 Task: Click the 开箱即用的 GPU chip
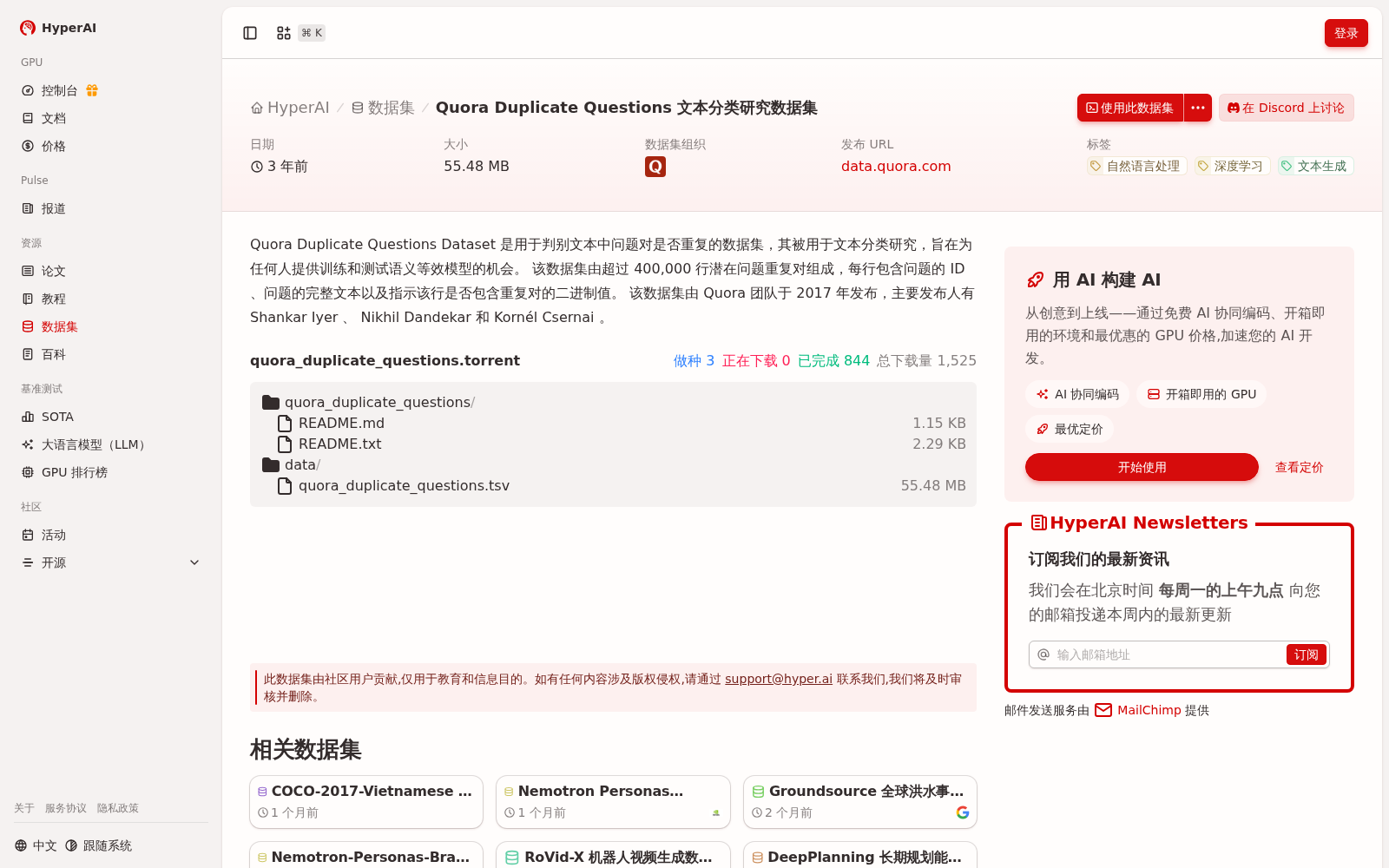(1201, 394)
